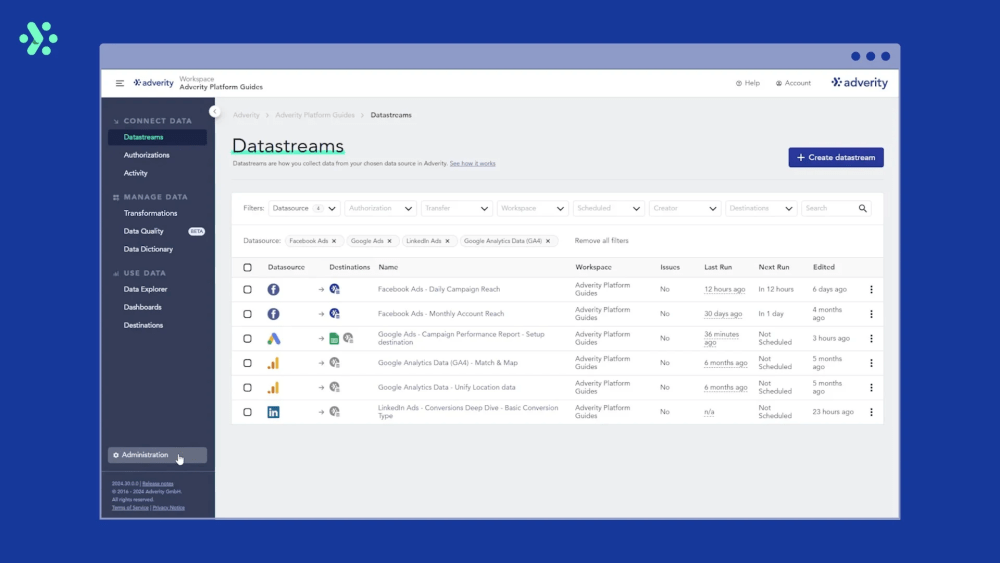Open Destinations in the sidebar

tap(143, 325)
